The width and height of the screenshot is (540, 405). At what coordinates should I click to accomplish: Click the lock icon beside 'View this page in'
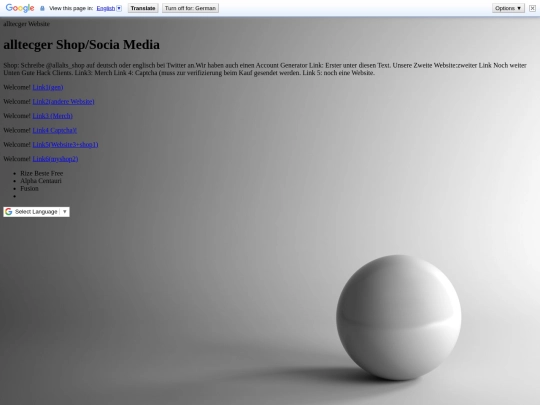click(42, 8)
